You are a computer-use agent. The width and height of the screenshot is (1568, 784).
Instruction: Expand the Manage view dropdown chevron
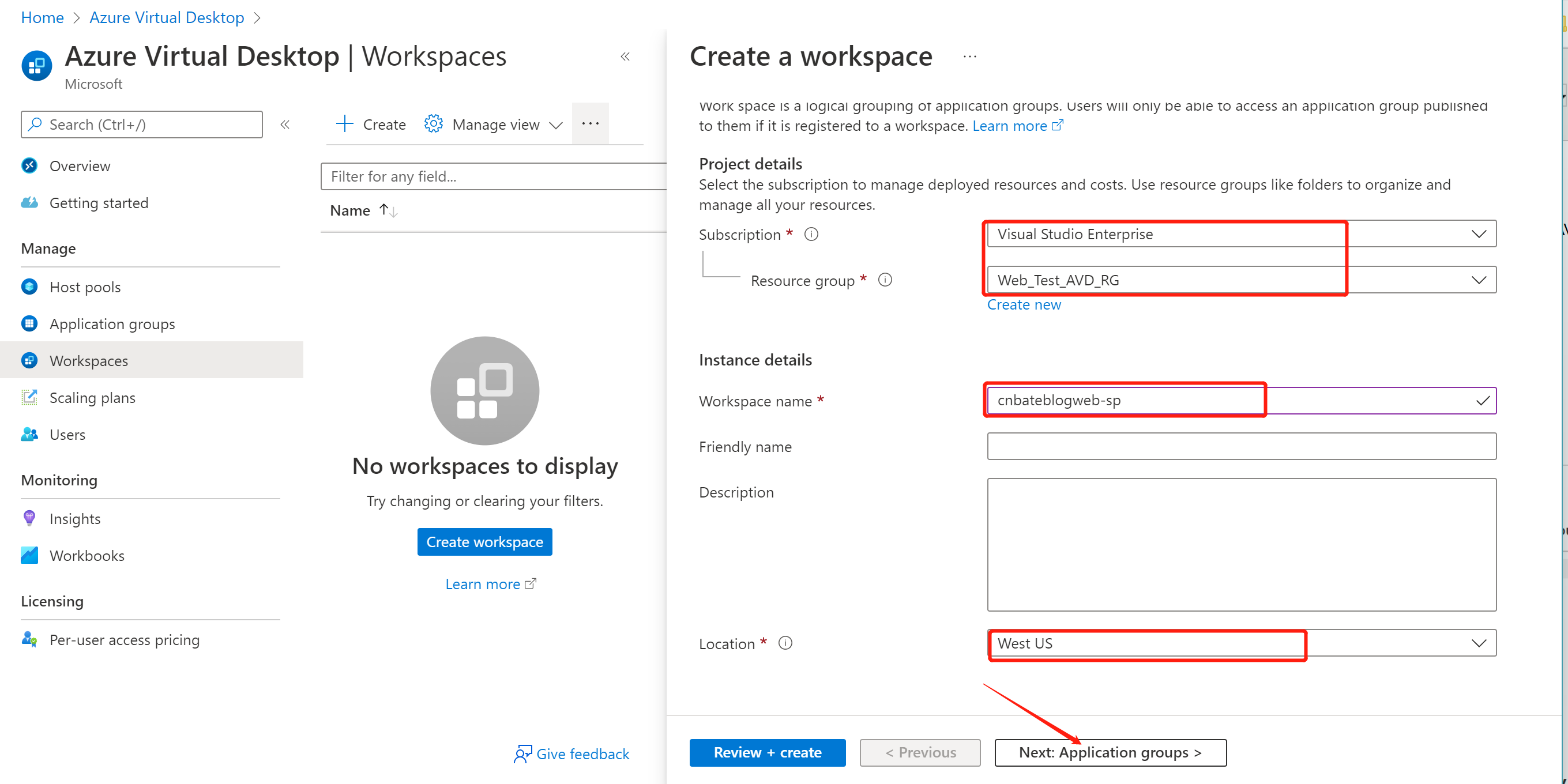(556, 126)
